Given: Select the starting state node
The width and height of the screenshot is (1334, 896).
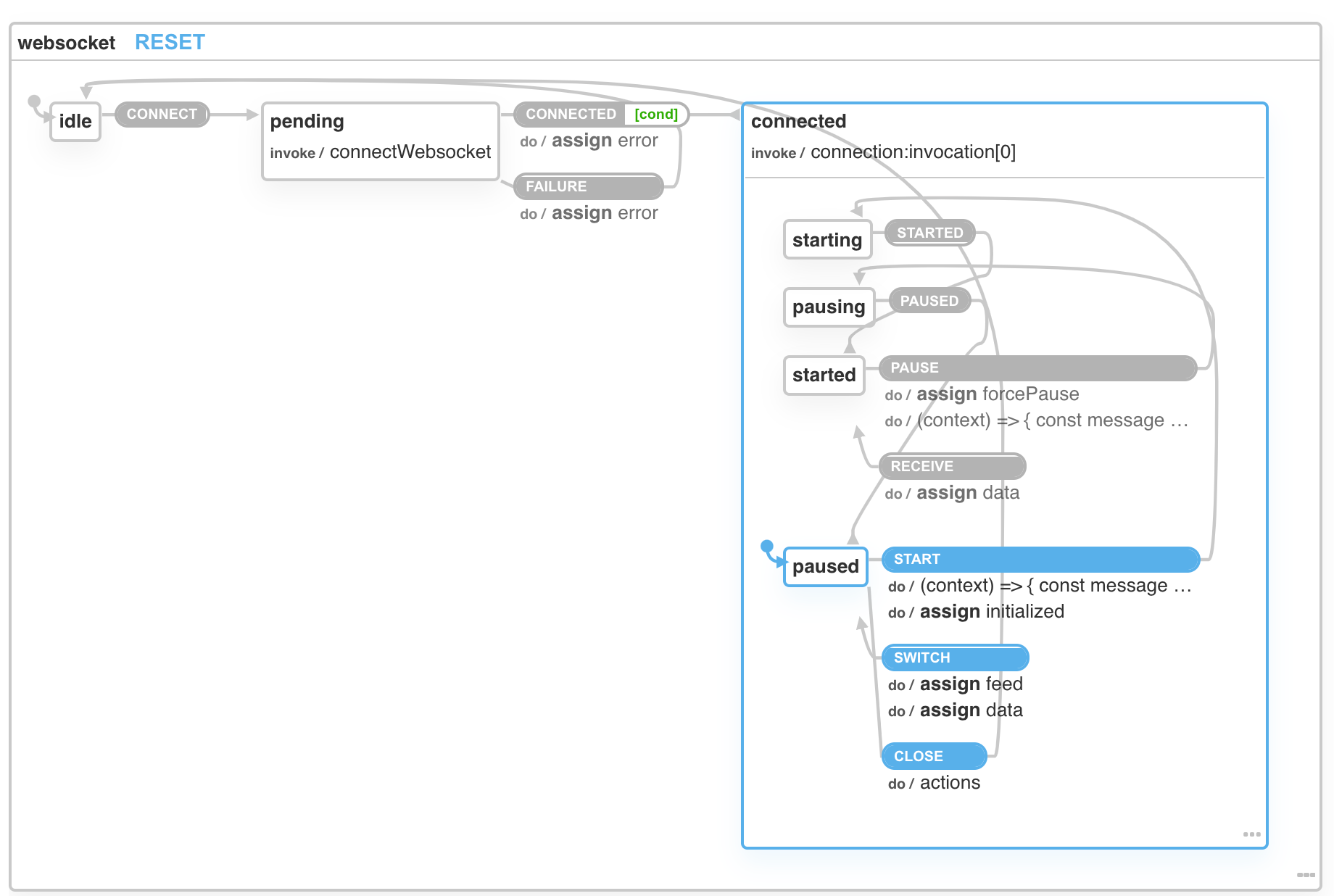Looking at the screenshot, I should 826,240.
